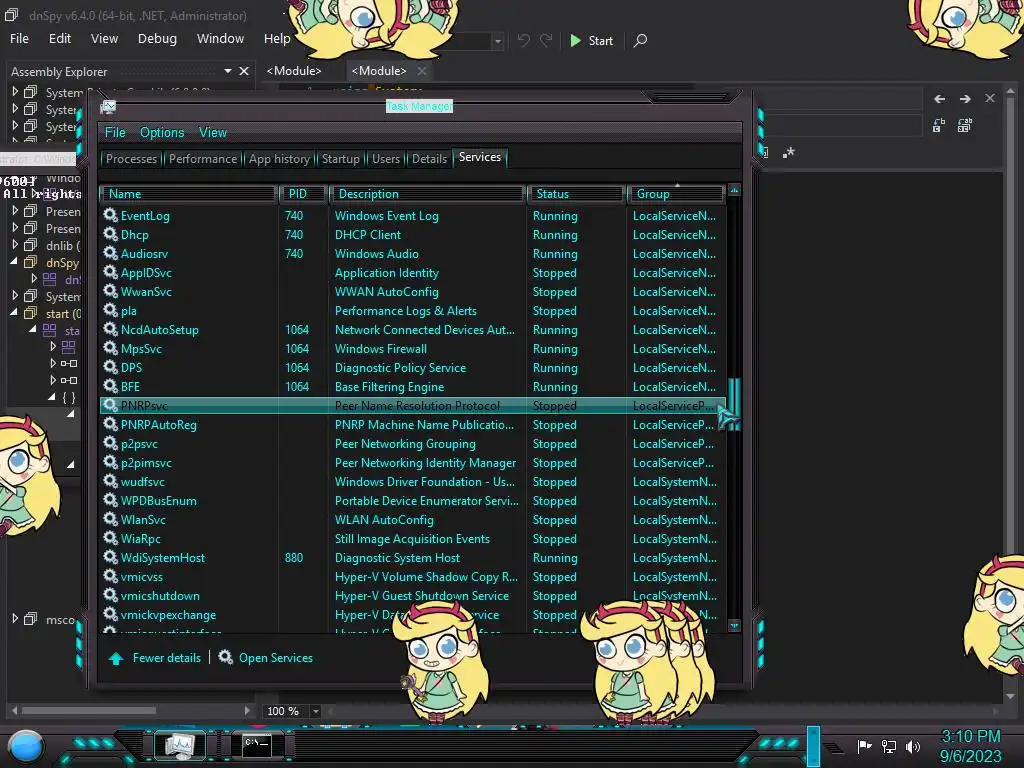Collapse the dnSpy assembly tree node
Screen dimensions: 1024x768
point(14,261)
